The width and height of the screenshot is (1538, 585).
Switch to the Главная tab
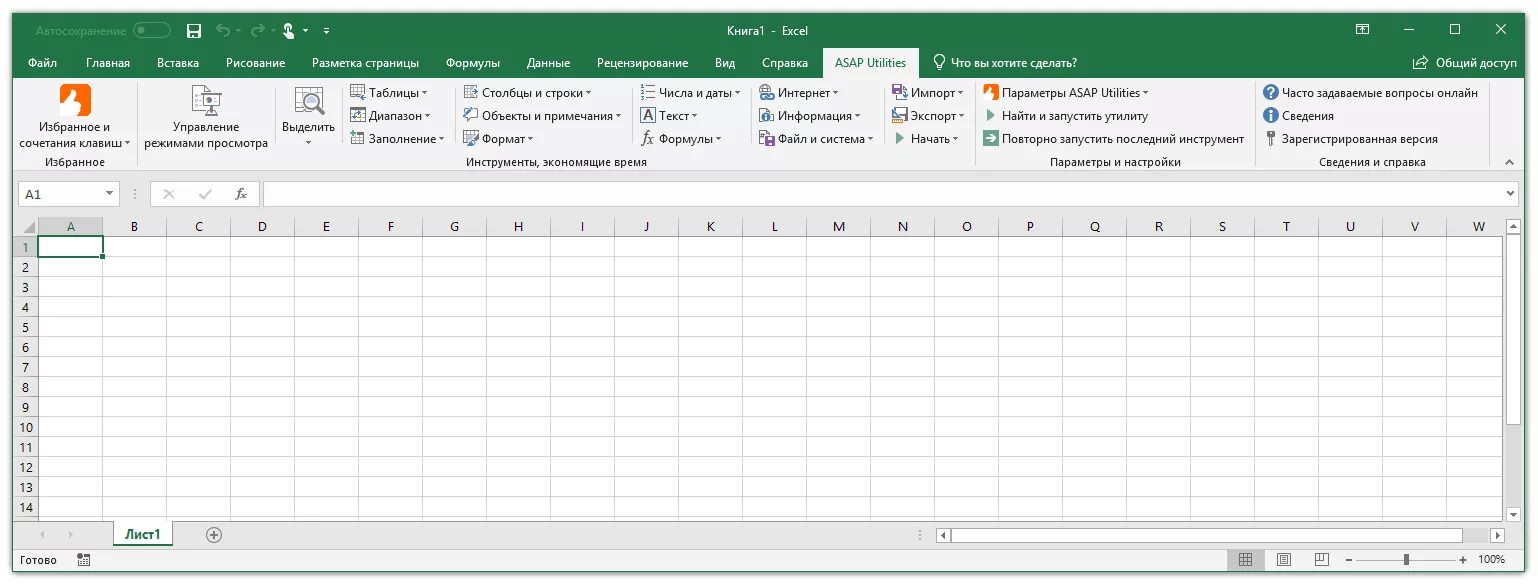click(x=108, y=63)
